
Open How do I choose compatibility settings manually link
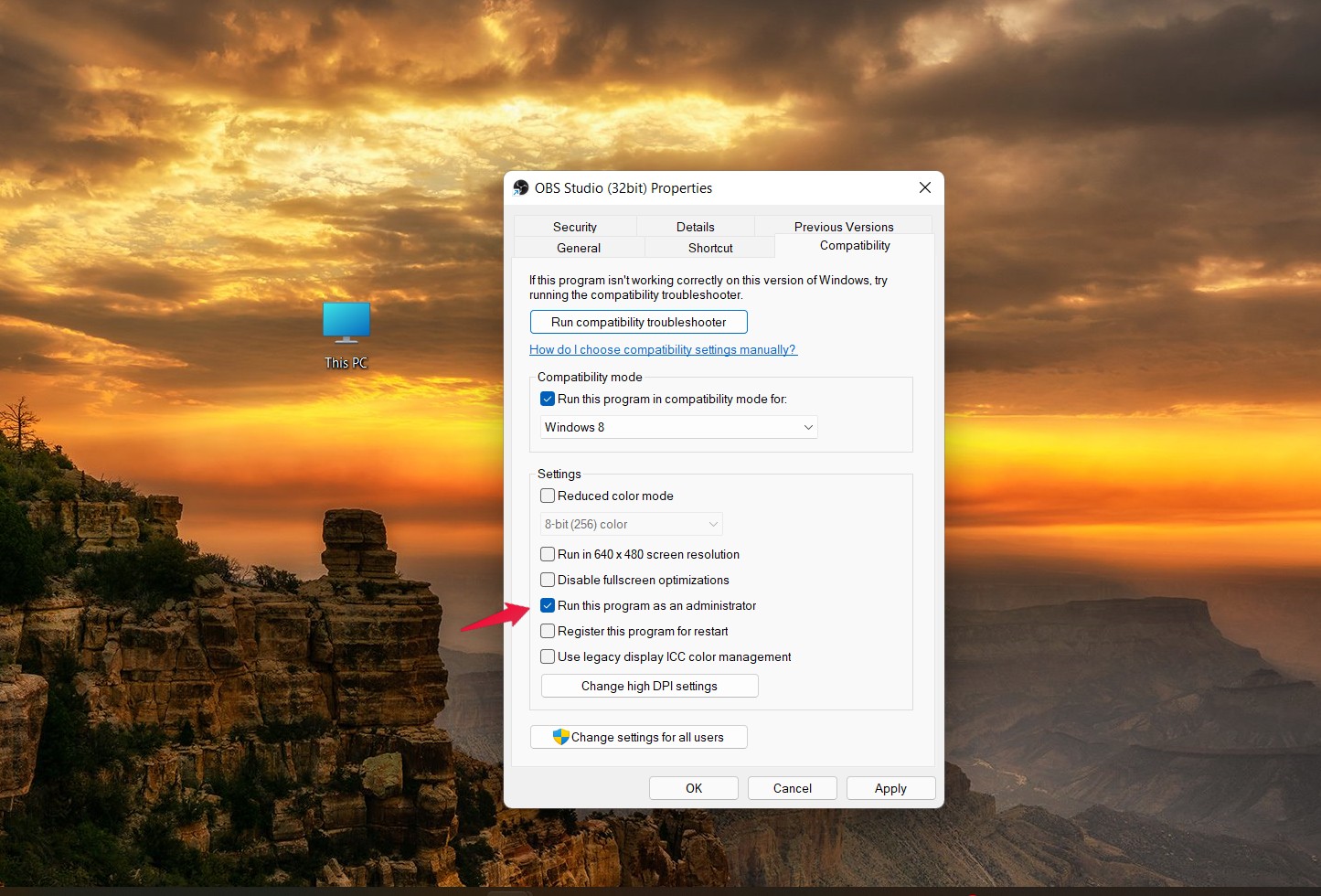click(x=663, y=349)
